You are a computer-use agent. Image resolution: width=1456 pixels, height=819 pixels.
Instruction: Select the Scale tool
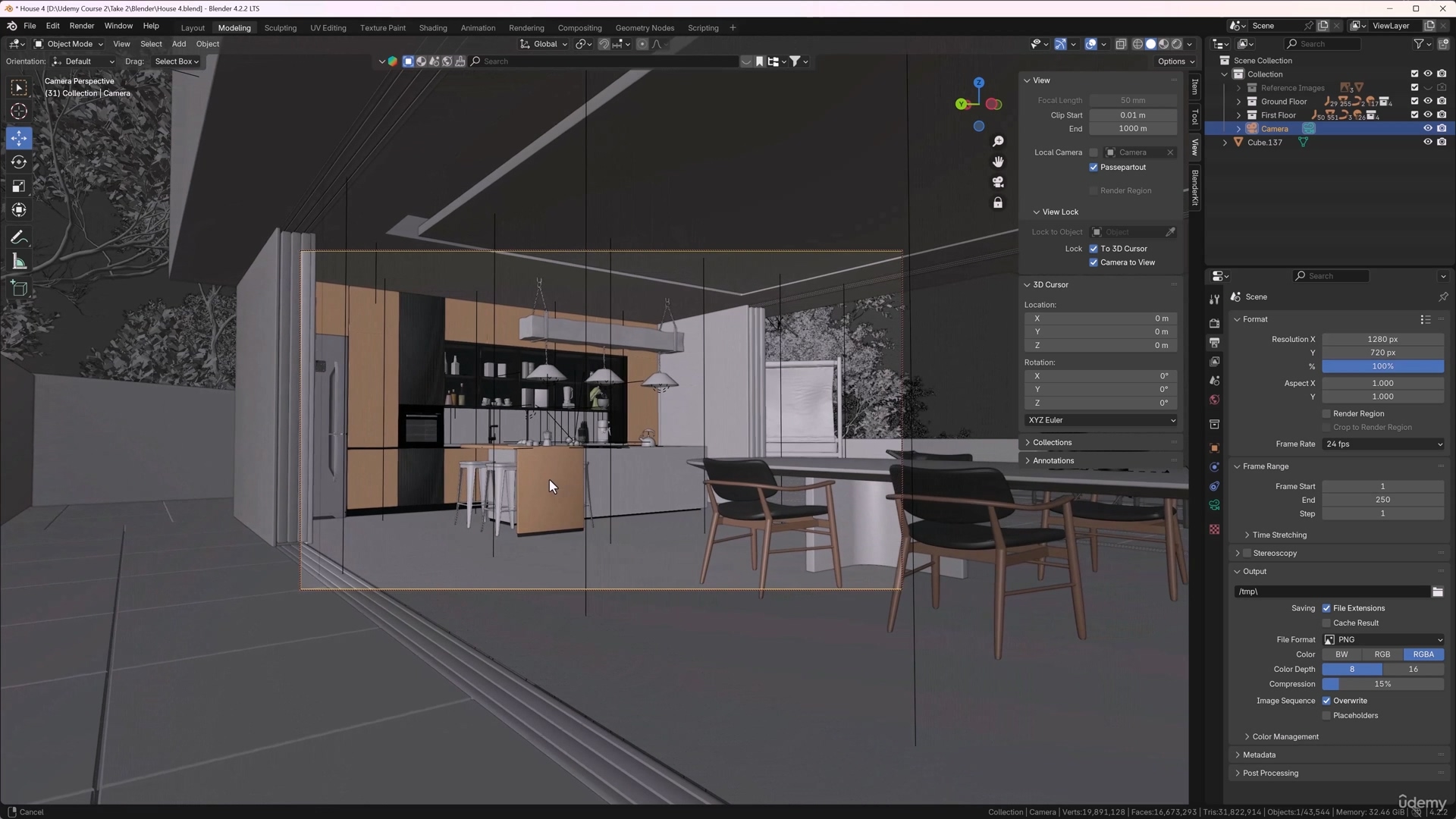coord(19,187)
